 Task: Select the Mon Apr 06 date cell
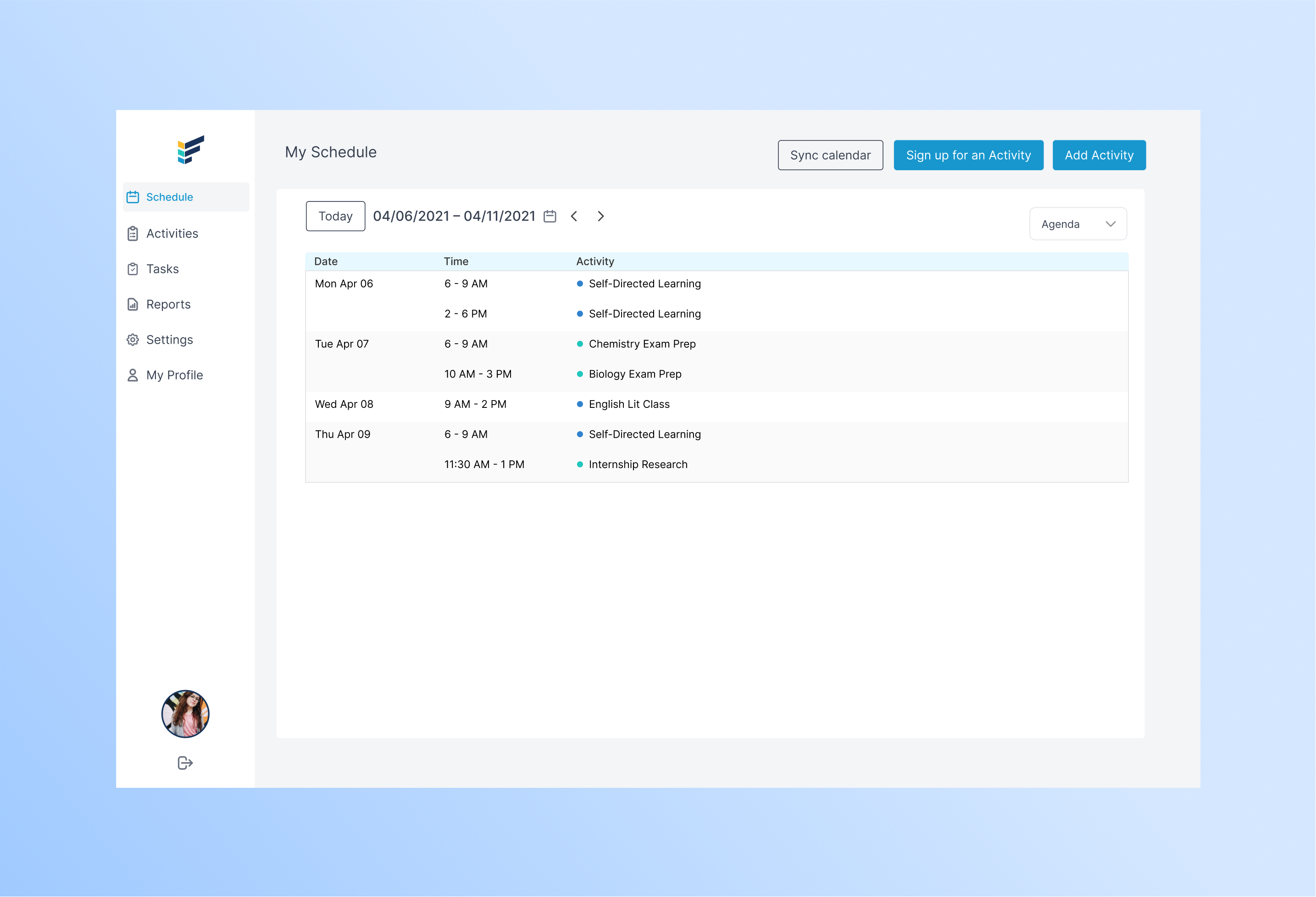click(x=344, y=284)
